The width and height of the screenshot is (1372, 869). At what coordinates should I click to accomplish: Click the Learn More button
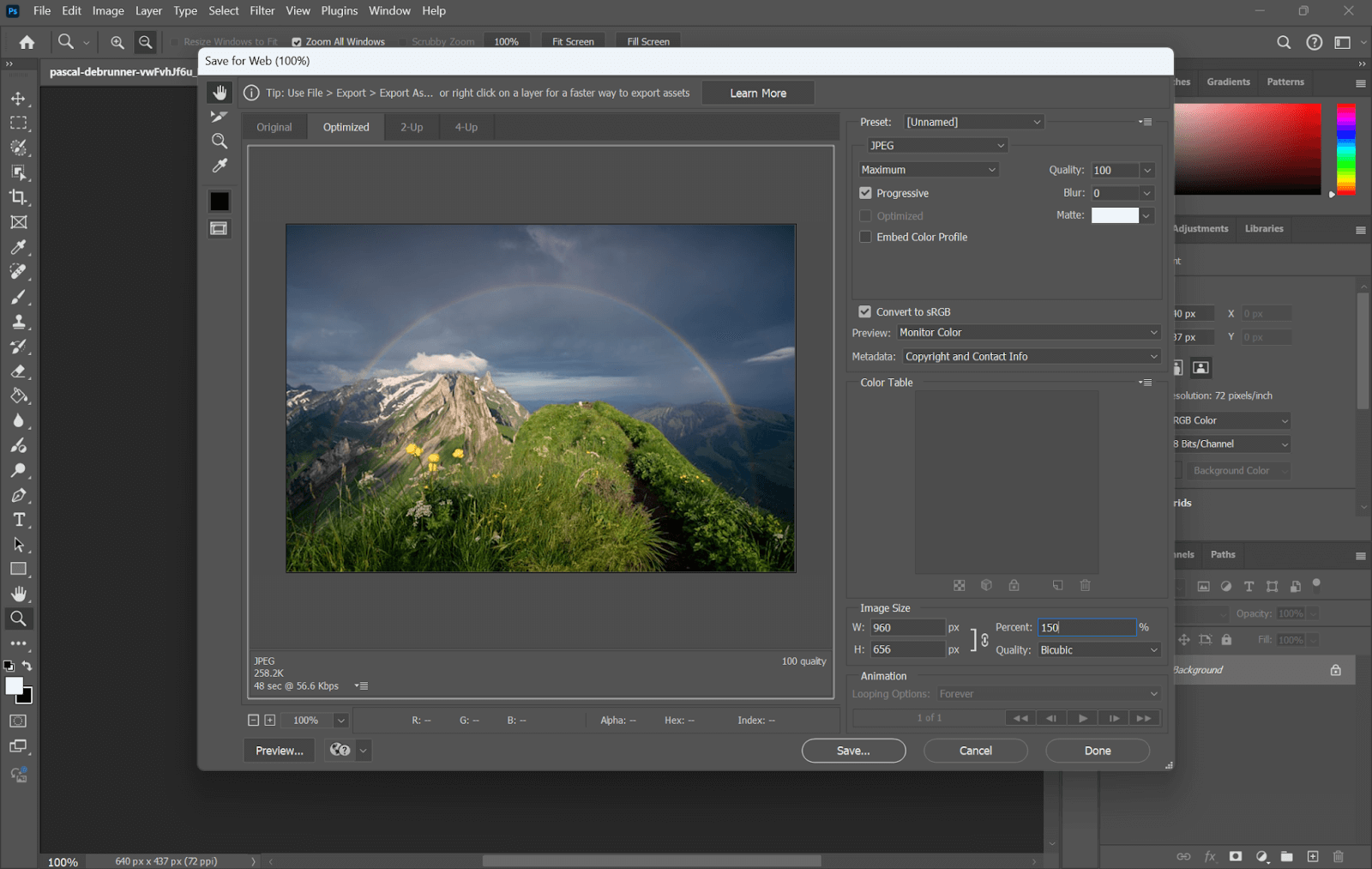(x=757, y=92)
